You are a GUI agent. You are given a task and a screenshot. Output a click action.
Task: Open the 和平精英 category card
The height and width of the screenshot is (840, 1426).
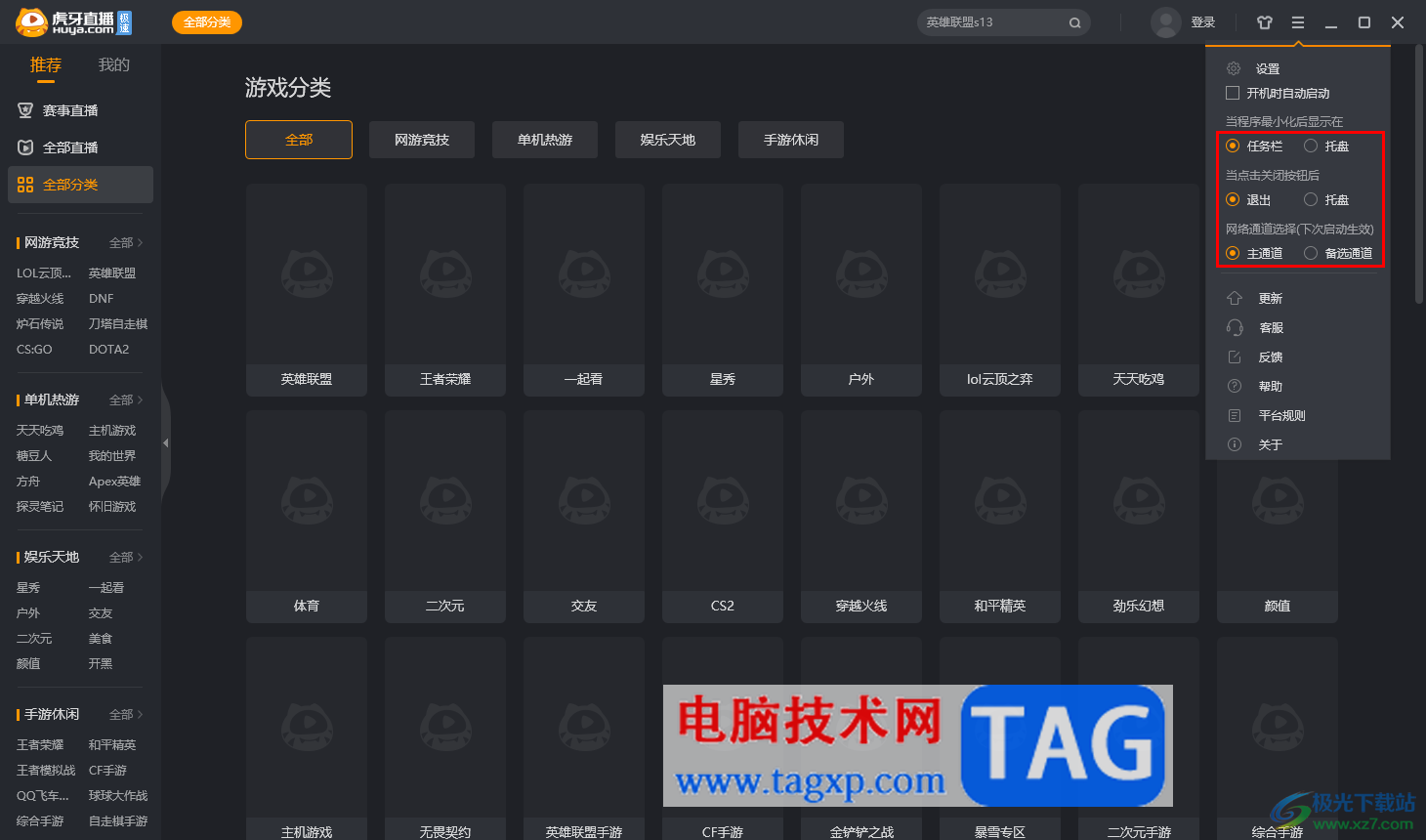click(x=1000, y=517)
